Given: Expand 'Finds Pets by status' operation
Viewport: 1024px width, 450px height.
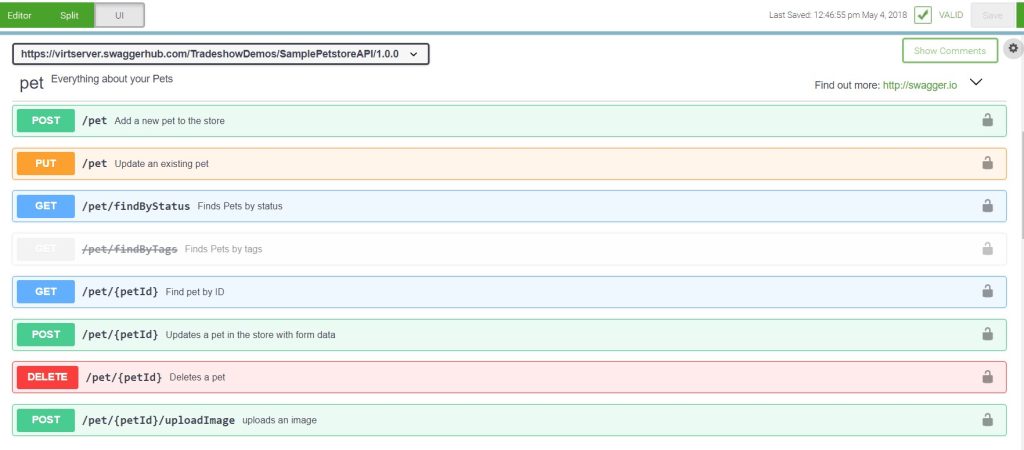Looking at the screenshot, I should 509,206.
